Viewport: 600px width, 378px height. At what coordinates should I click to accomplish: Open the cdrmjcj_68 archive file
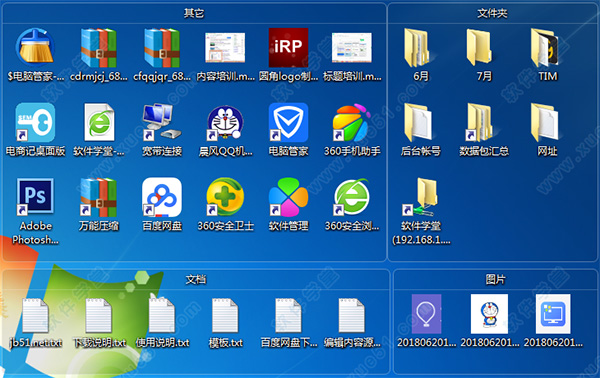tap(99, 47)
